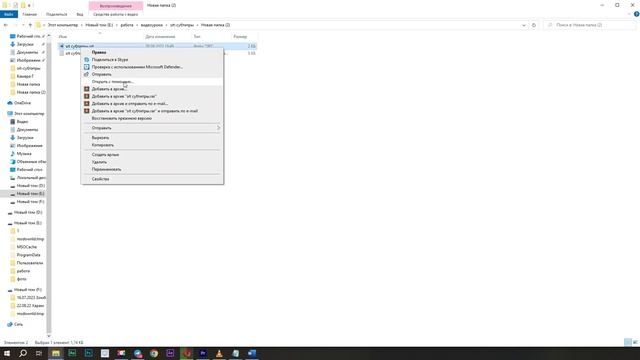The image size is (640, 360).
Task: Click inside the folder search field
Action: point(590,25)
